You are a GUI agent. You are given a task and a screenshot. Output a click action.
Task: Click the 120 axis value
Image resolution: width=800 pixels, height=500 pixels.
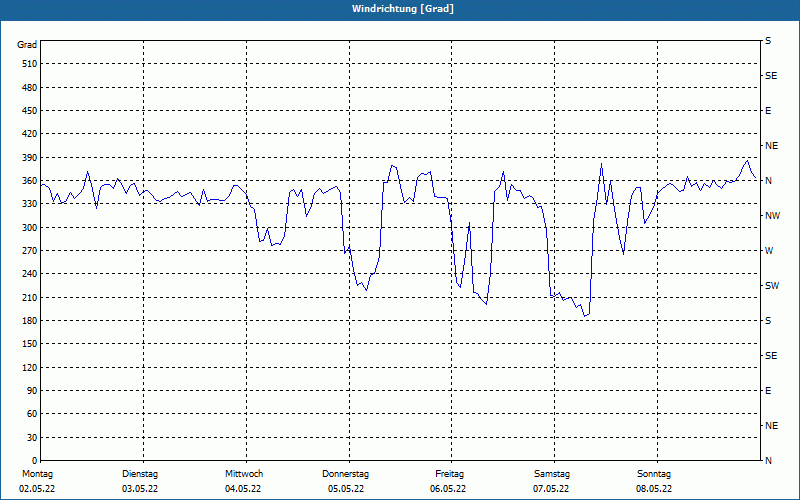30,367
